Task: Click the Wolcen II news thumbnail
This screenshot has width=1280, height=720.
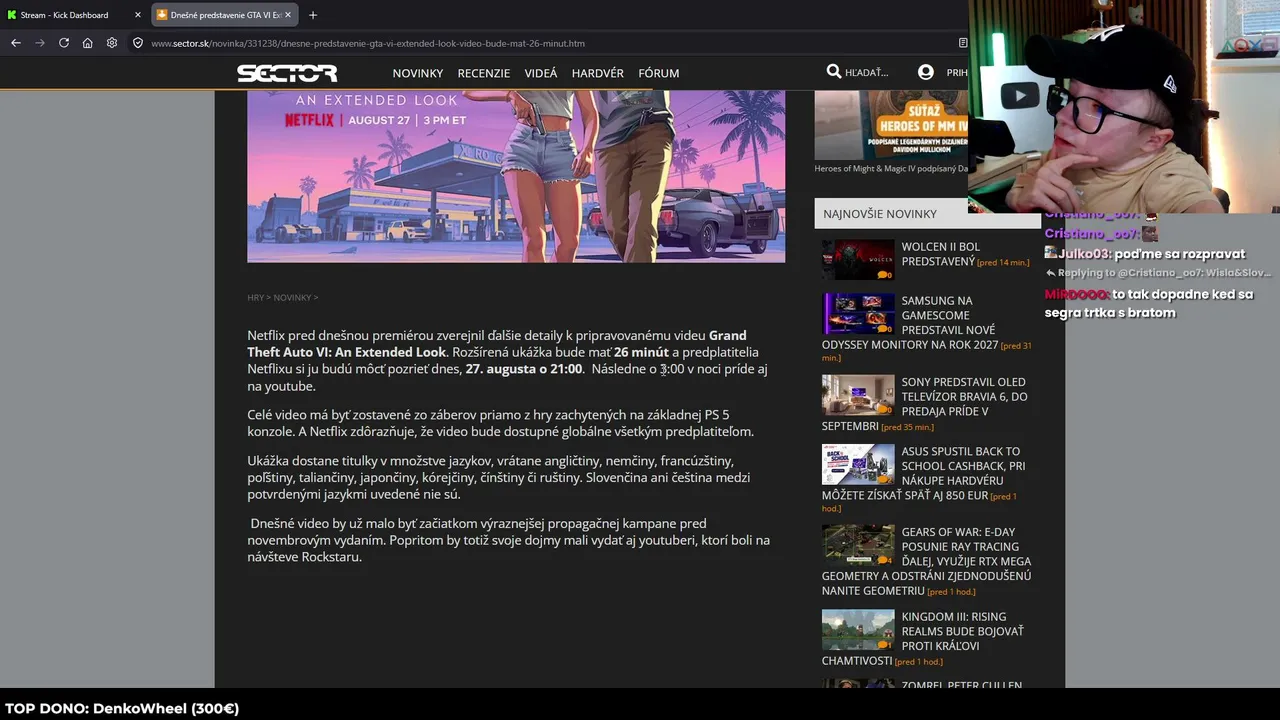Action: pyautogui.click(x=858, y=260)
